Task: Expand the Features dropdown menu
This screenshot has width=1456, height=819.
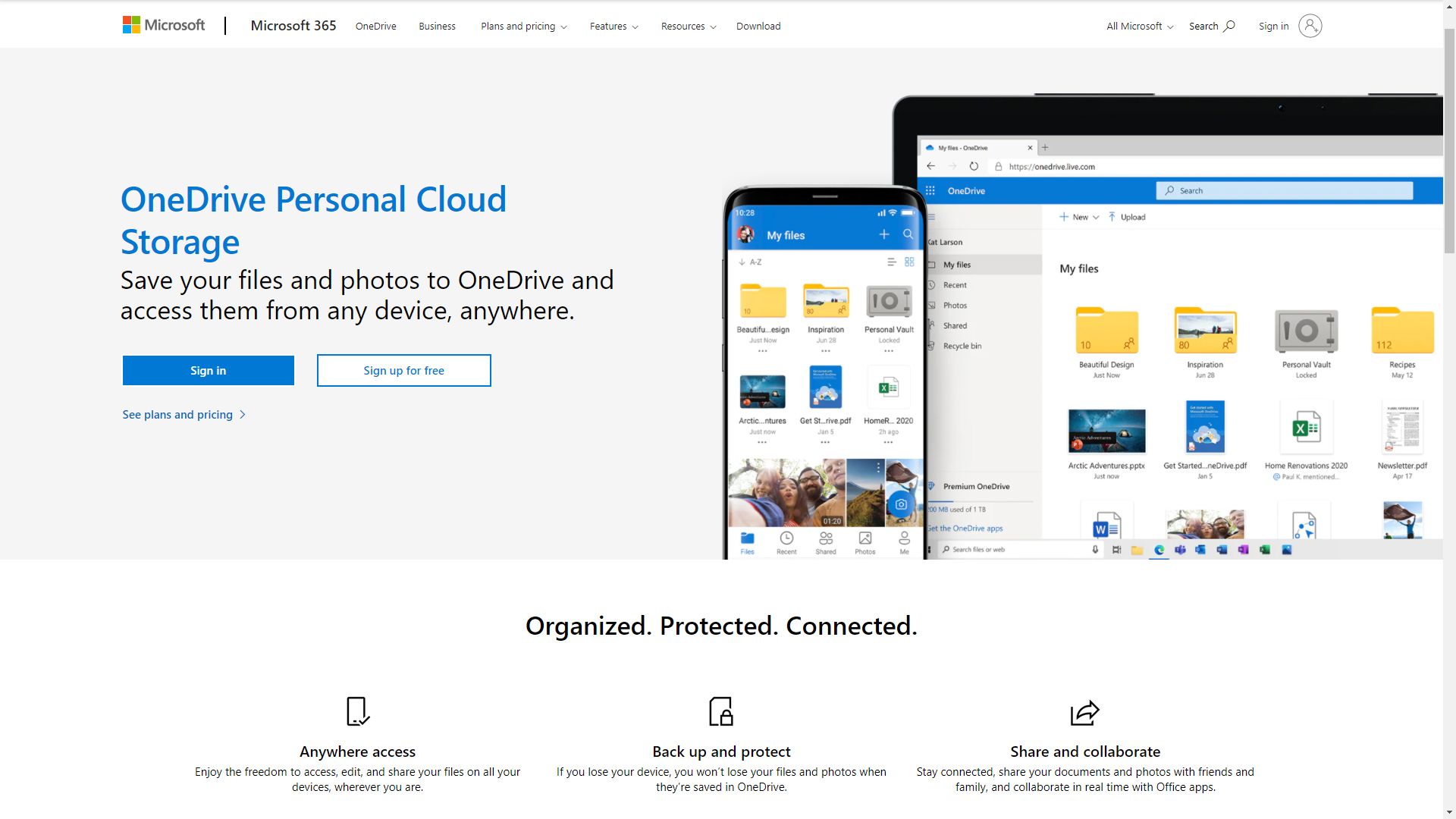Action: click(613, 26)
